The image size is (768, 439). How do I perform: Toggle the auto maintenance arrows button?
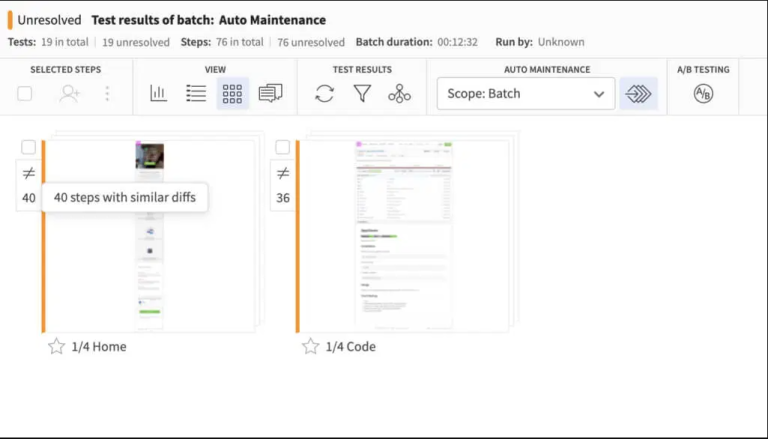tap(638, 94)
